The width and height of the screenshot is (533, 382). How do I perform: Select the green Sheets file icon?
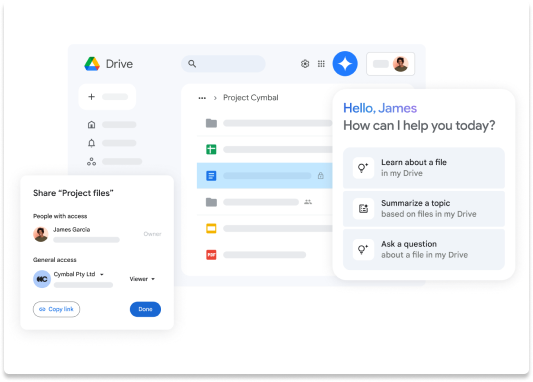tap(211, 149)
